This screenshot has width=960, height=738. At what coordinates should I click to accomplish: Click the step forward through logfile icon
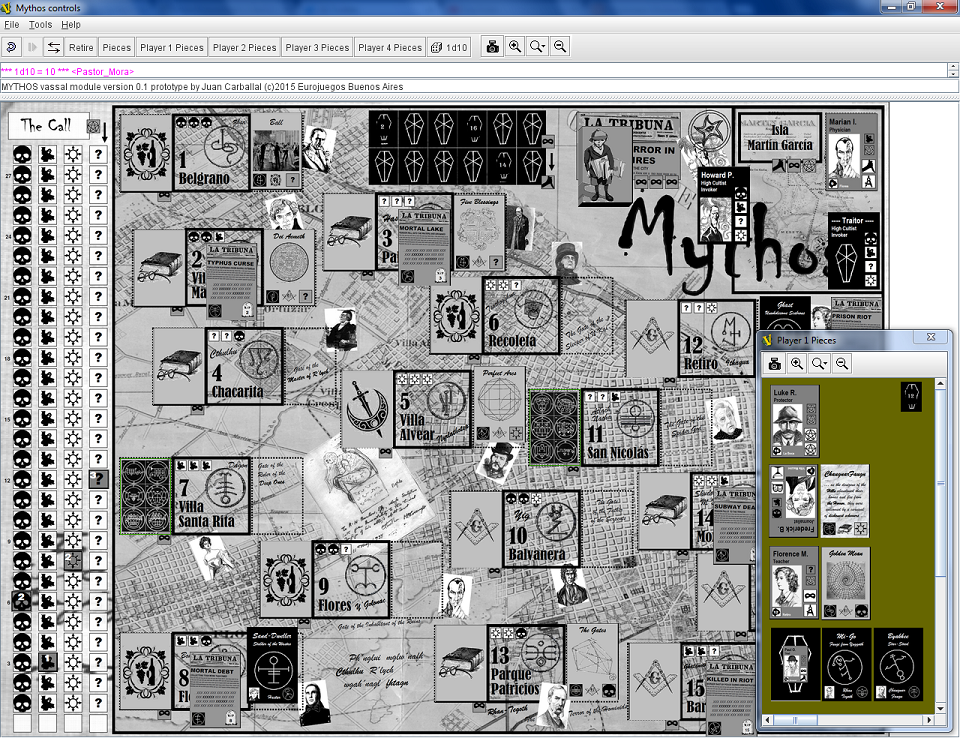32,47
